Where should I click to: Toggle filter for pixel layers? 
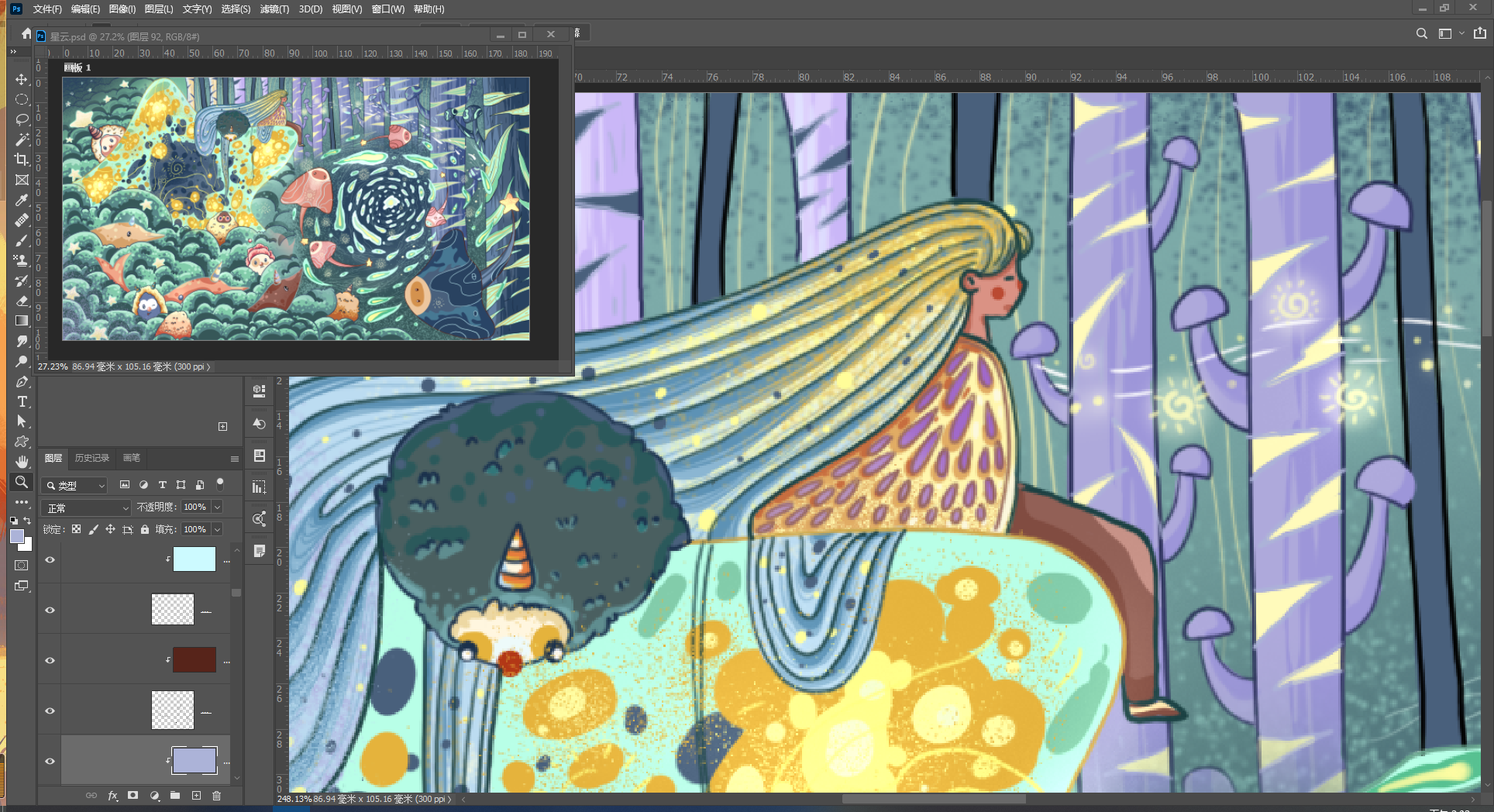pyautogui.click(x=125, y=484)
